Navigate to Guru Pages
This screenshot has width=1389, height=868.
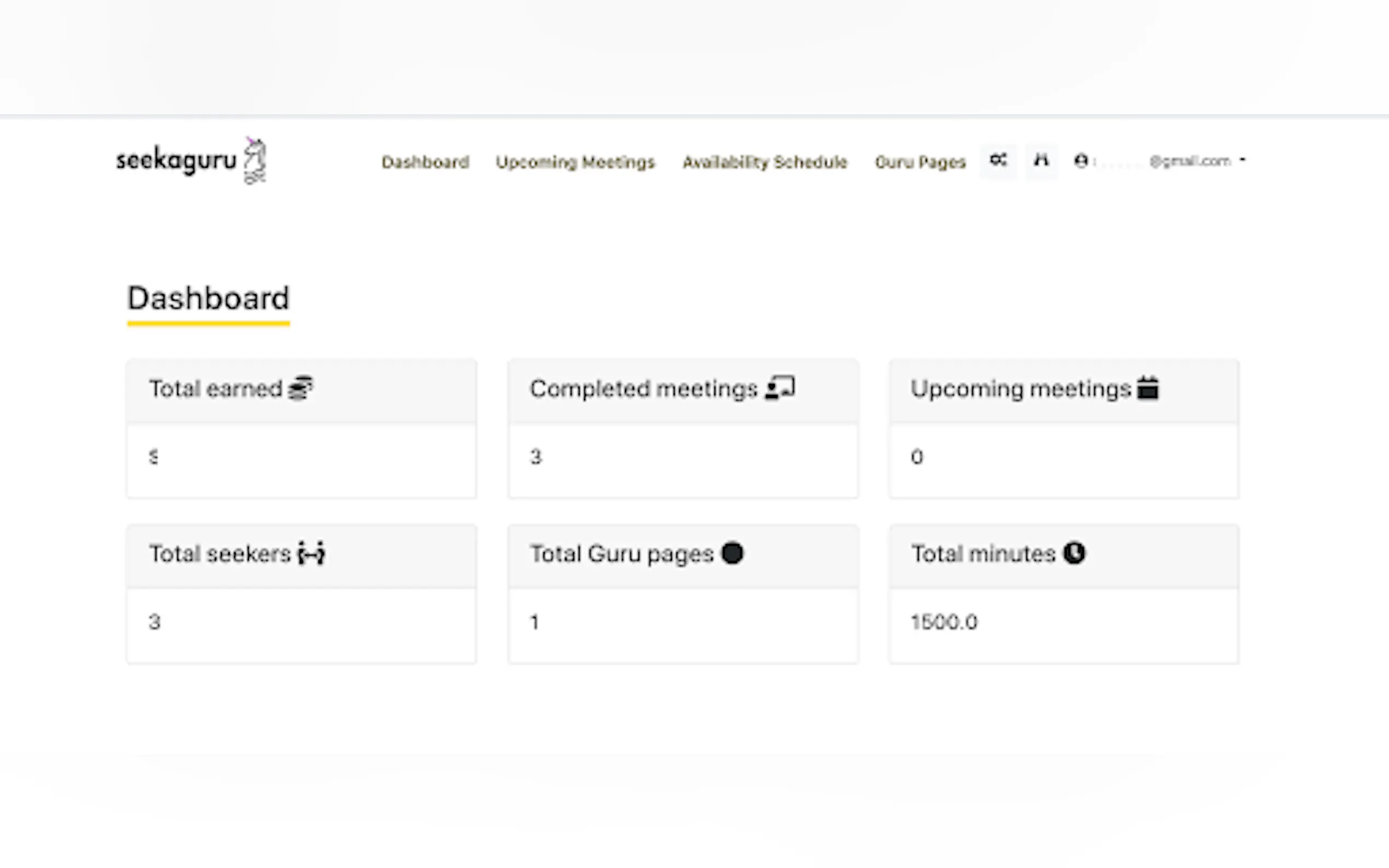(x=920, y=162)
